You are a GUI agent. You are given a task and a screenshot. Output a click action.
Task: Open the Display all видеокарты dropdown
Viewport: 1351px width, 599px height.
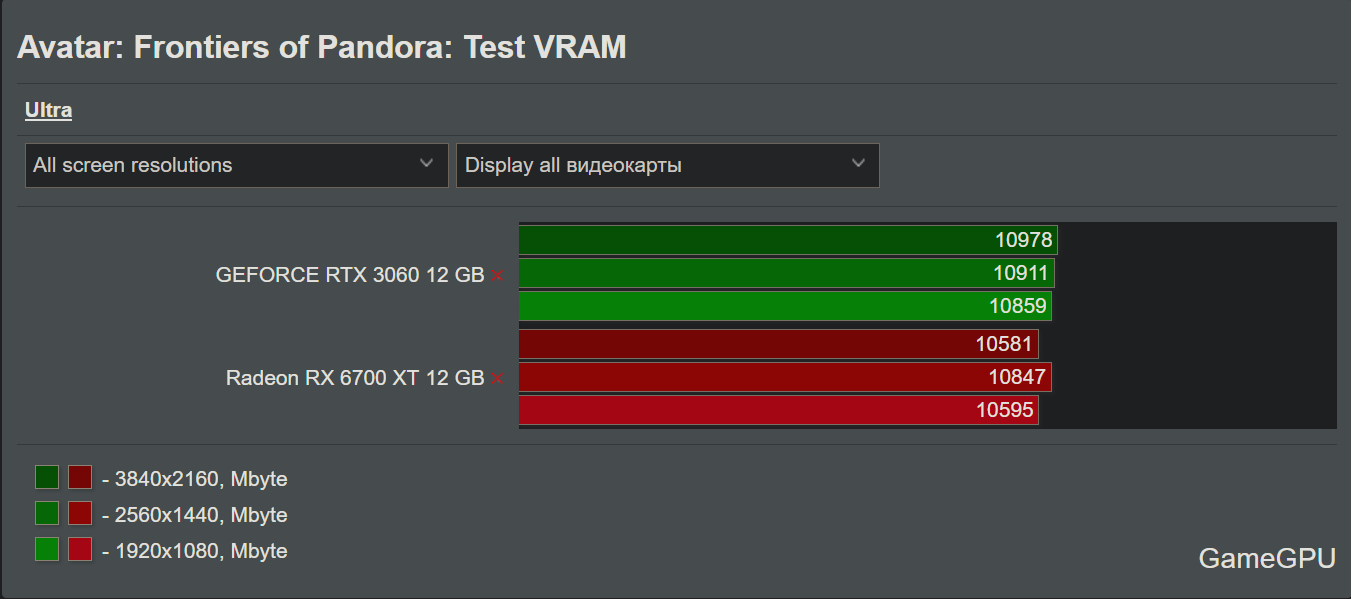click(668, 165)
